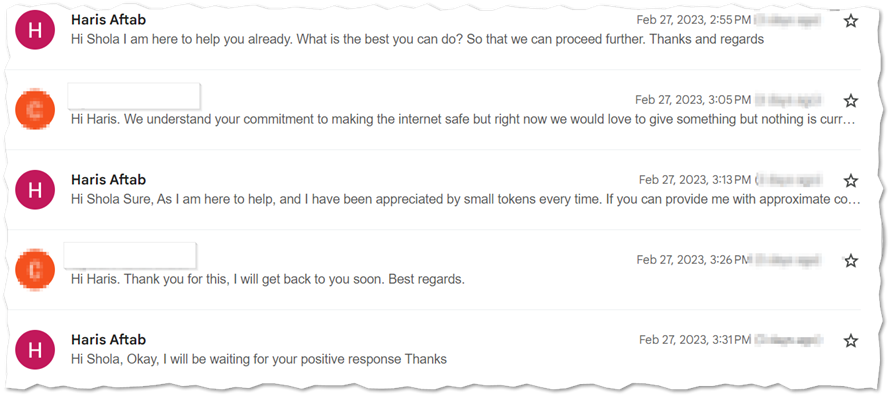The image size is (890, 396).
Task: Expand message starting 'We understand your commitment'
Action: pyautogui.click(x=463, y=120)
